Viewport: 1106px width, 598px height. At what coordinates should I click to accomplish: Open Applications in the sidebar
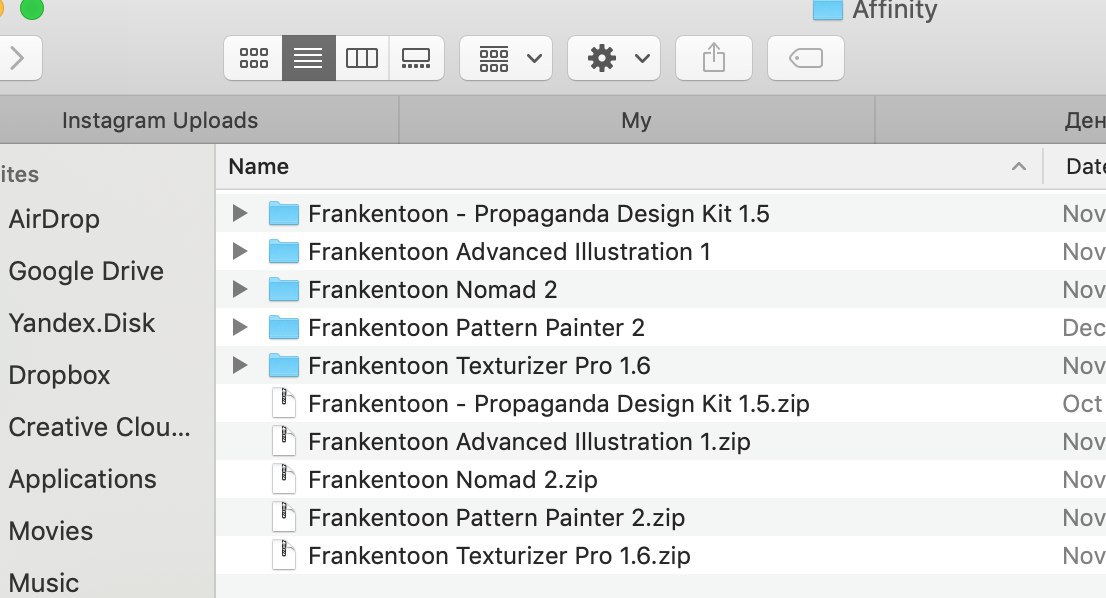pos(83,480)
